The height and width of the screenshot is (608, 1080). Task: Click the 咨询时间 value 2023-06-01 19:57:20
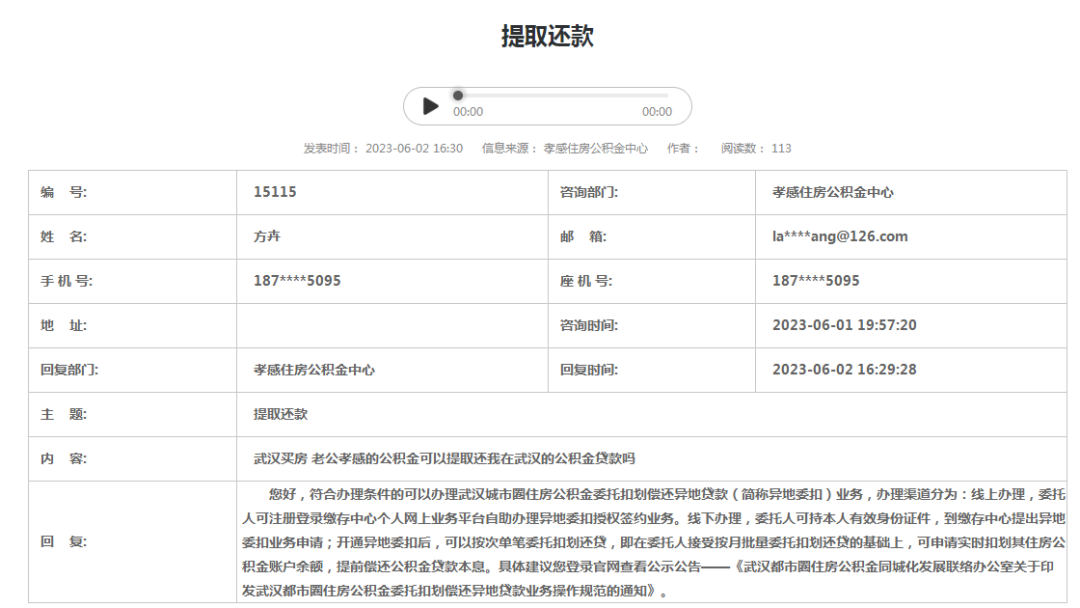(x=845, y=325)
